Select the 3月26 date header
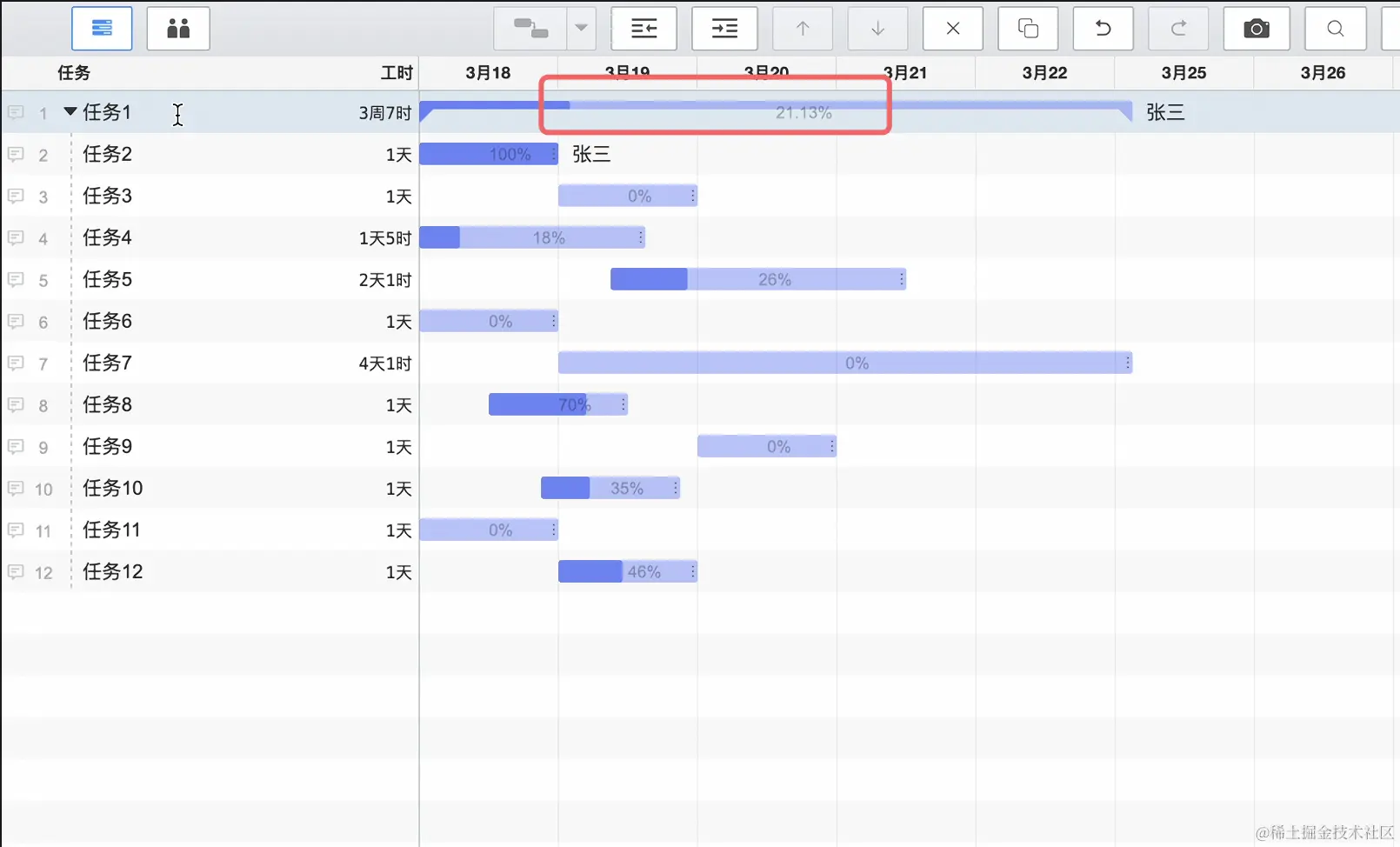The width and height of the screenshot is (1400, 847). click(x=1323, y=73)
